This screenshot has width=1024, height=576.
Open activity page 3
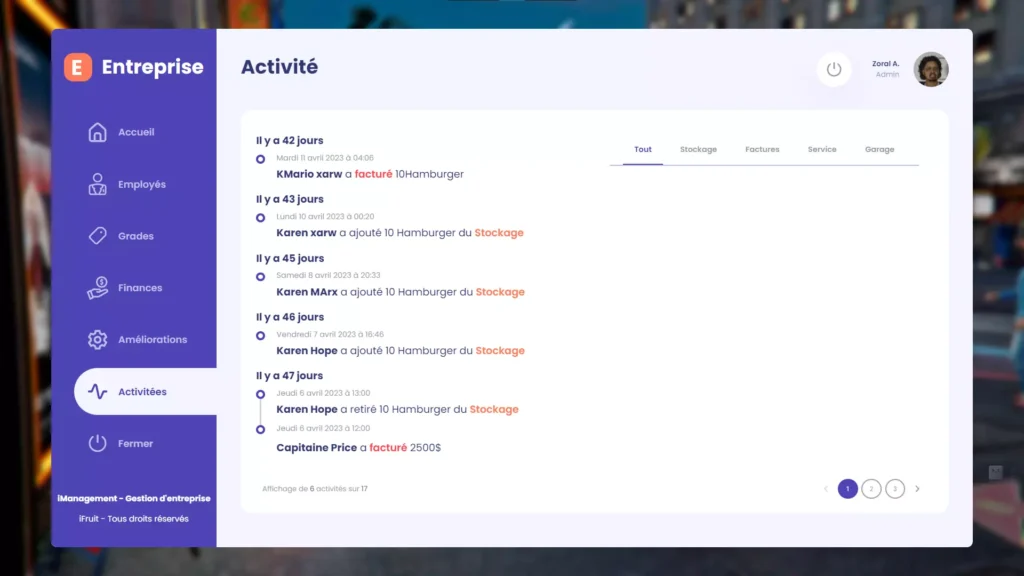click(895, 489)
